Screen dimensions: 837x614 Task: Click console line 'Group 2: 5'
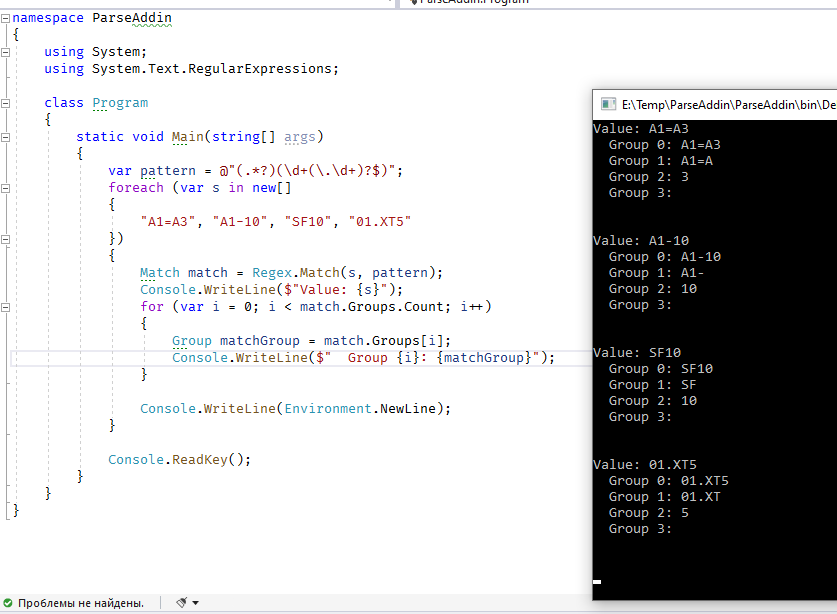point(649,513)
